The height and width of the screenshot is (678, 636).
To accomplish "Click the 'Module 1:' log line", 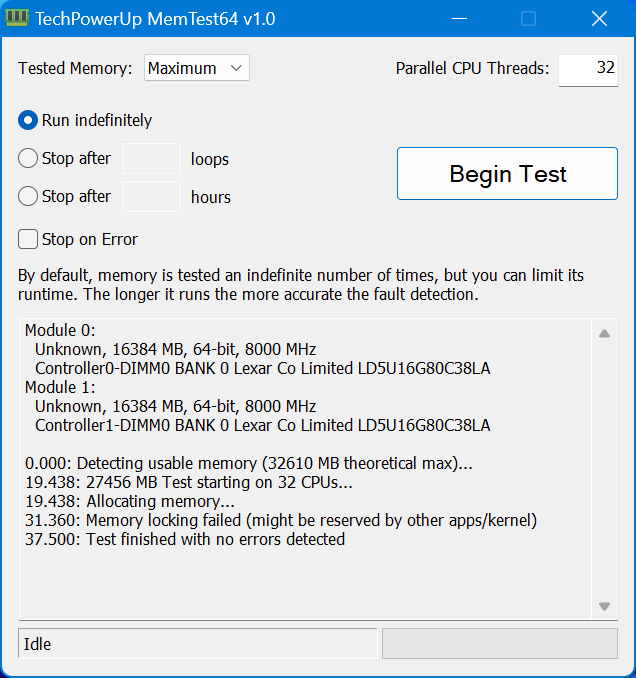I will tap(60, 387).
